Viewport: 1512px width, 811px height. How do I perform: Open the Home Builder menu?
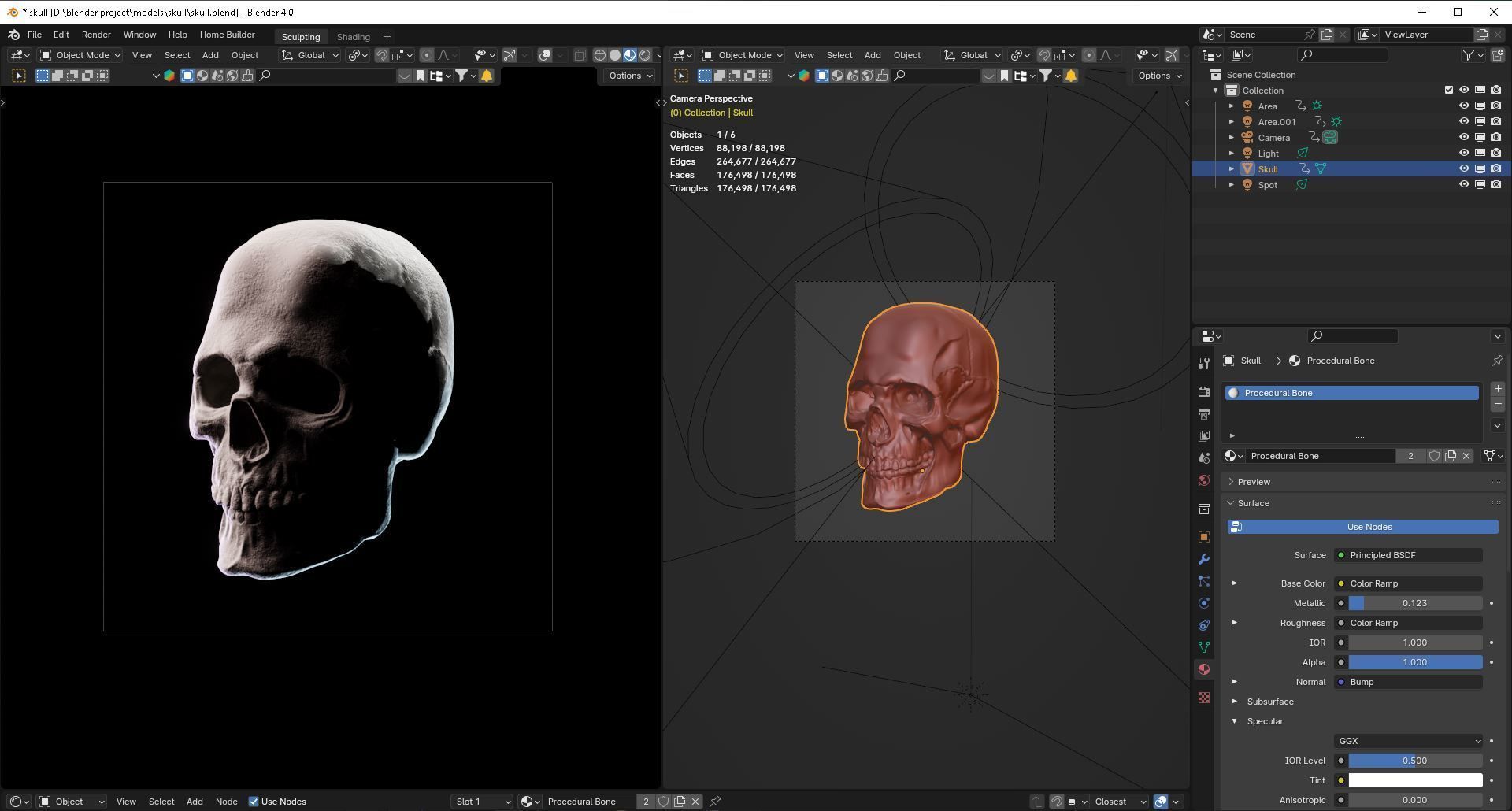click(x=227, y=35)
